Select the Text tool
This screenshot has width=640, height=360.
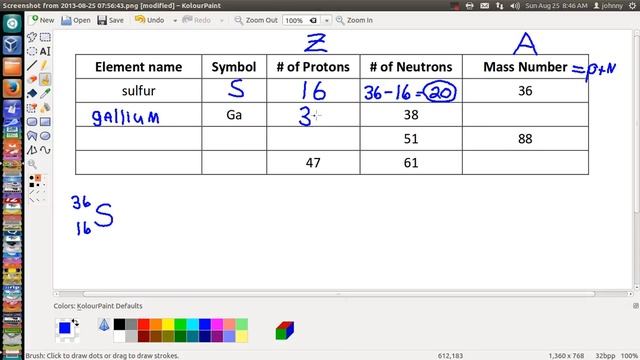click(x=45, y=51)
